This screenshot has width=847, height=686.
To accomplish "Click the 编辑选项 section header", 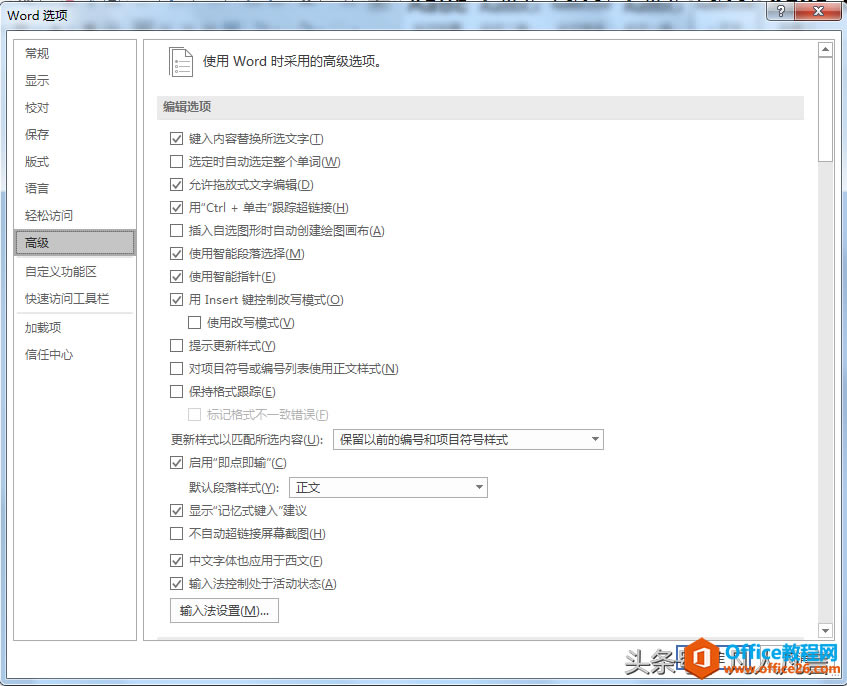I will coord(480,107).
